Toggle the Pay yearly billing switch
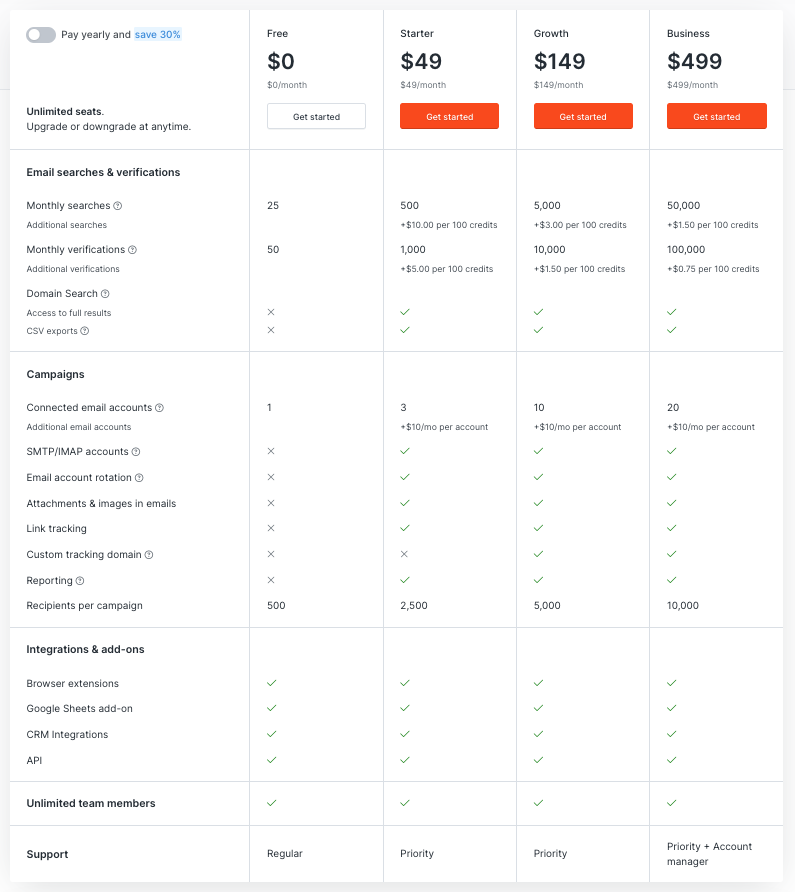 41,34
